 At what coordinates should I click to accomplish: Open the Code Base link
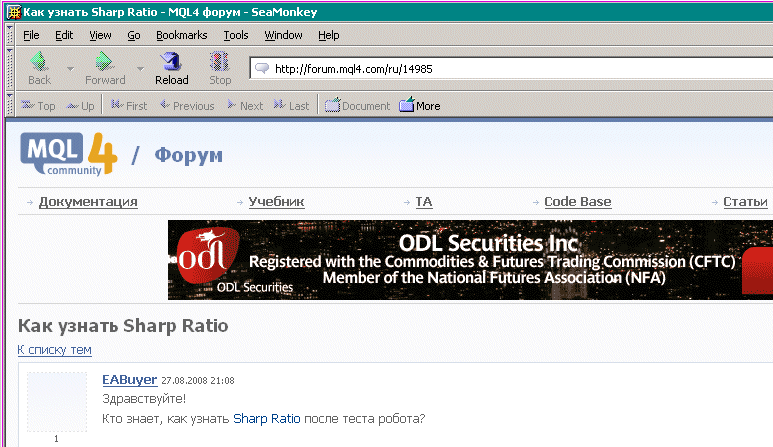click(x=577, y=202)
